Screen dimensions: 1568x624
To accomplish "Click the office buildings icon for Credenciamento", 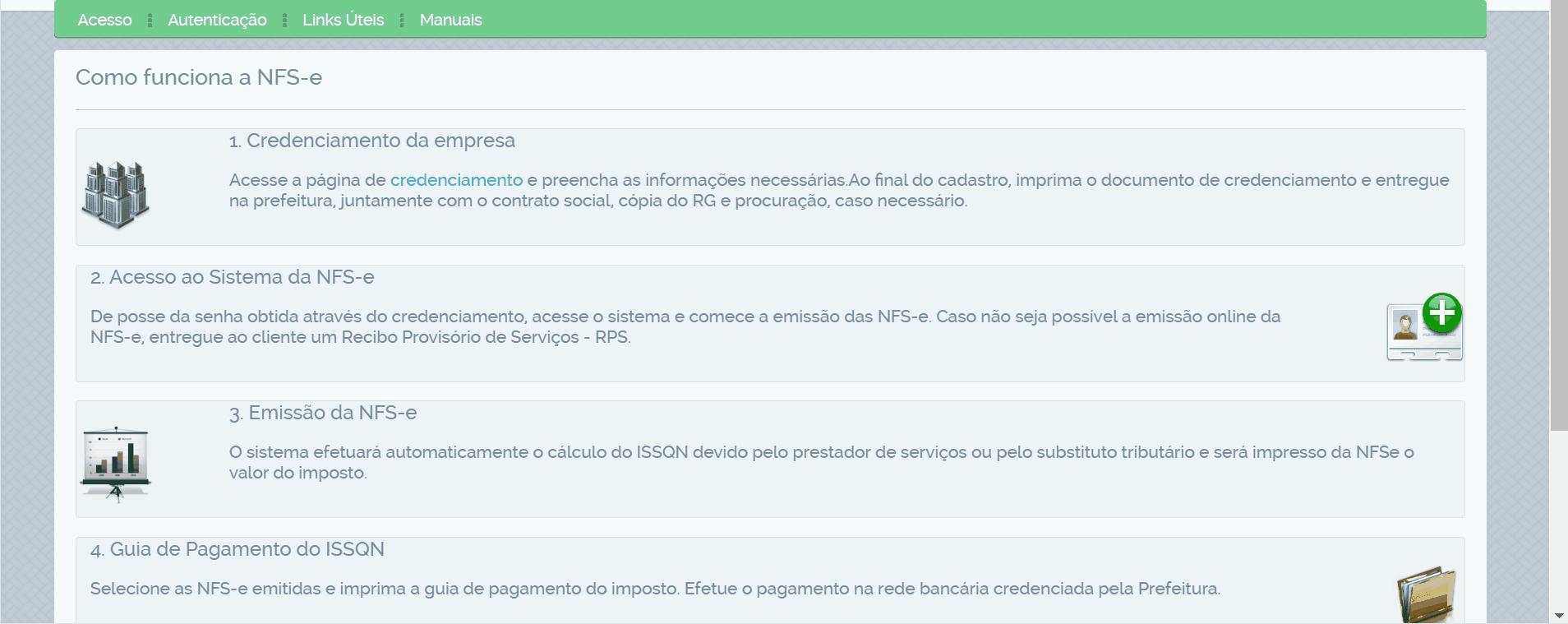I will click(x=116, y=194).
